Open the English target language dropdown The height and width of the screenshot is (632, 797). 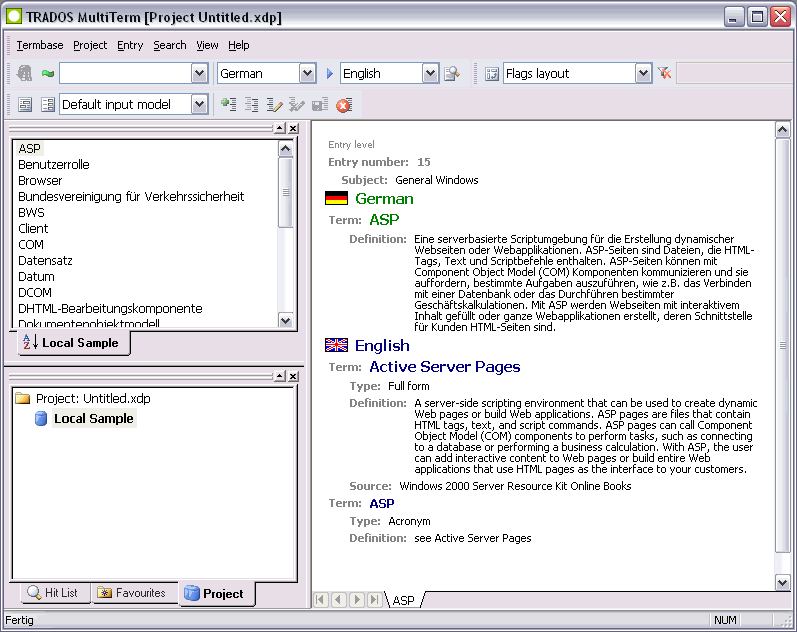(430, 74)
